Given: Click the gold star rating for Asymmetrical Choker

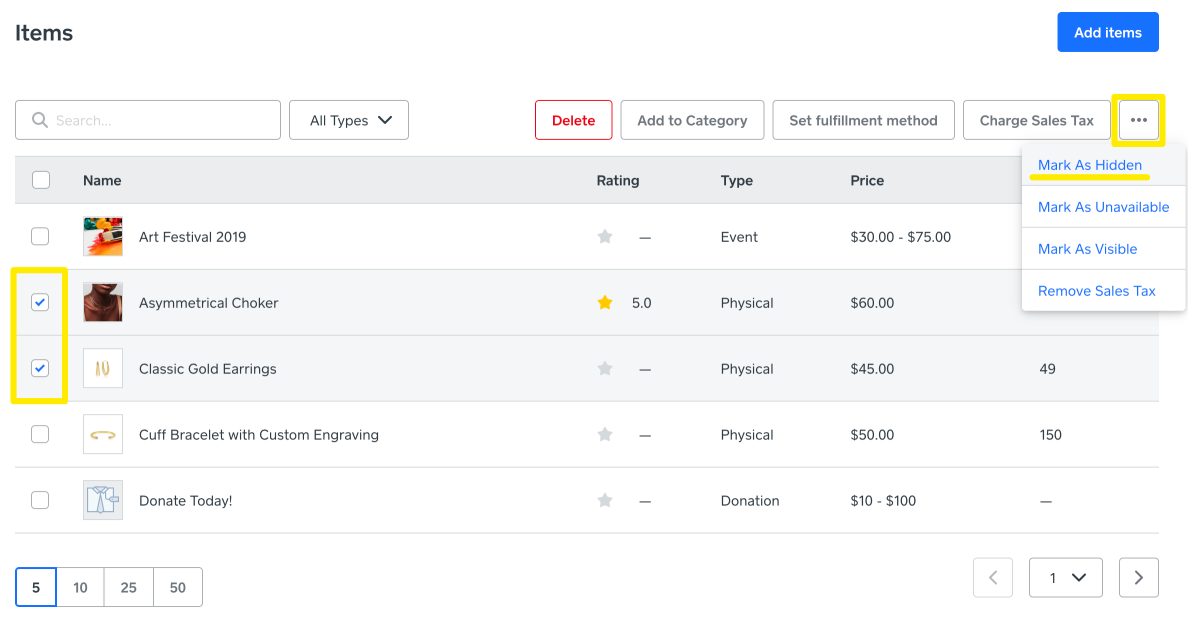Looking at the screenshot, I should (x=605, y=303).
